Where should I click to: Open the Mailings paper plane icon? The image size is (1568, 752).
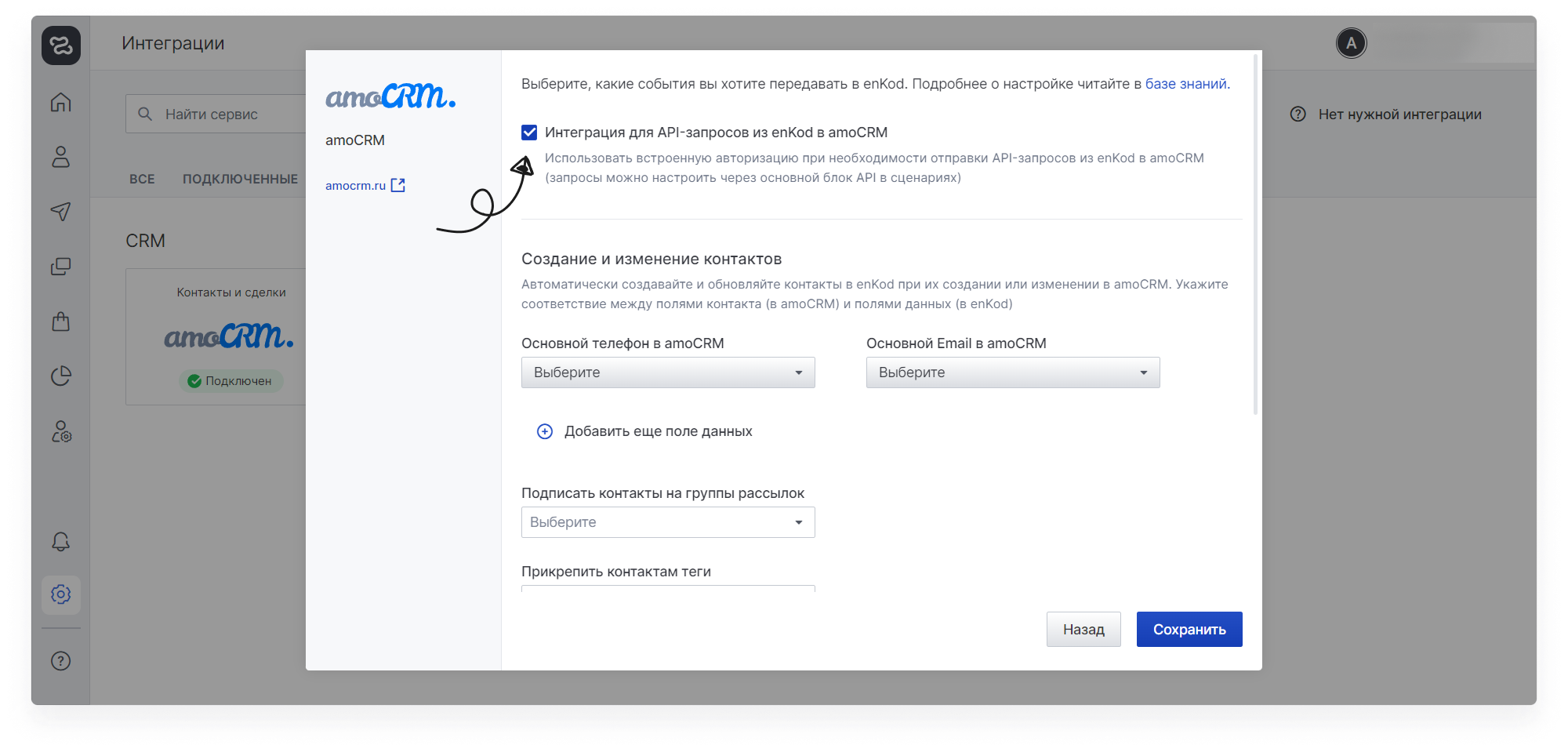tap(61, 212)
